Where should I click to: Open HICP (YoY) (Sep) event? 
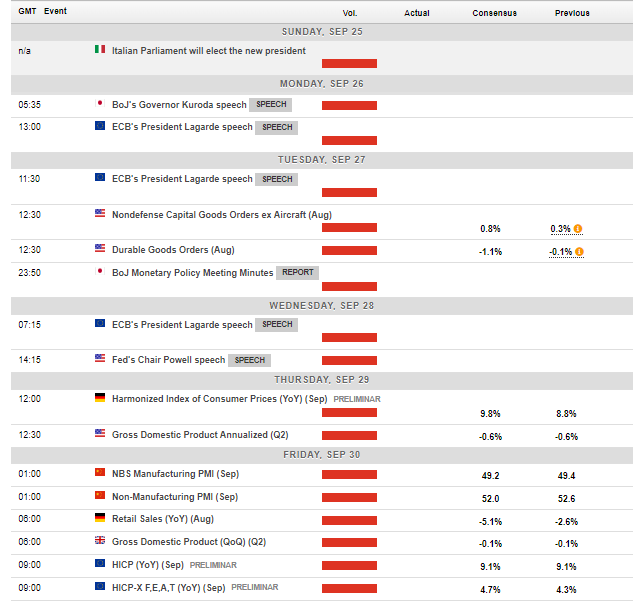coord(148,564)
